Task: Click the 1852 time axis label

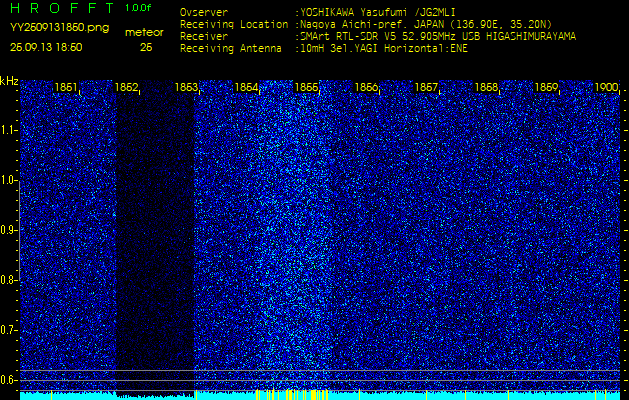Action: [x=126, y=87]
